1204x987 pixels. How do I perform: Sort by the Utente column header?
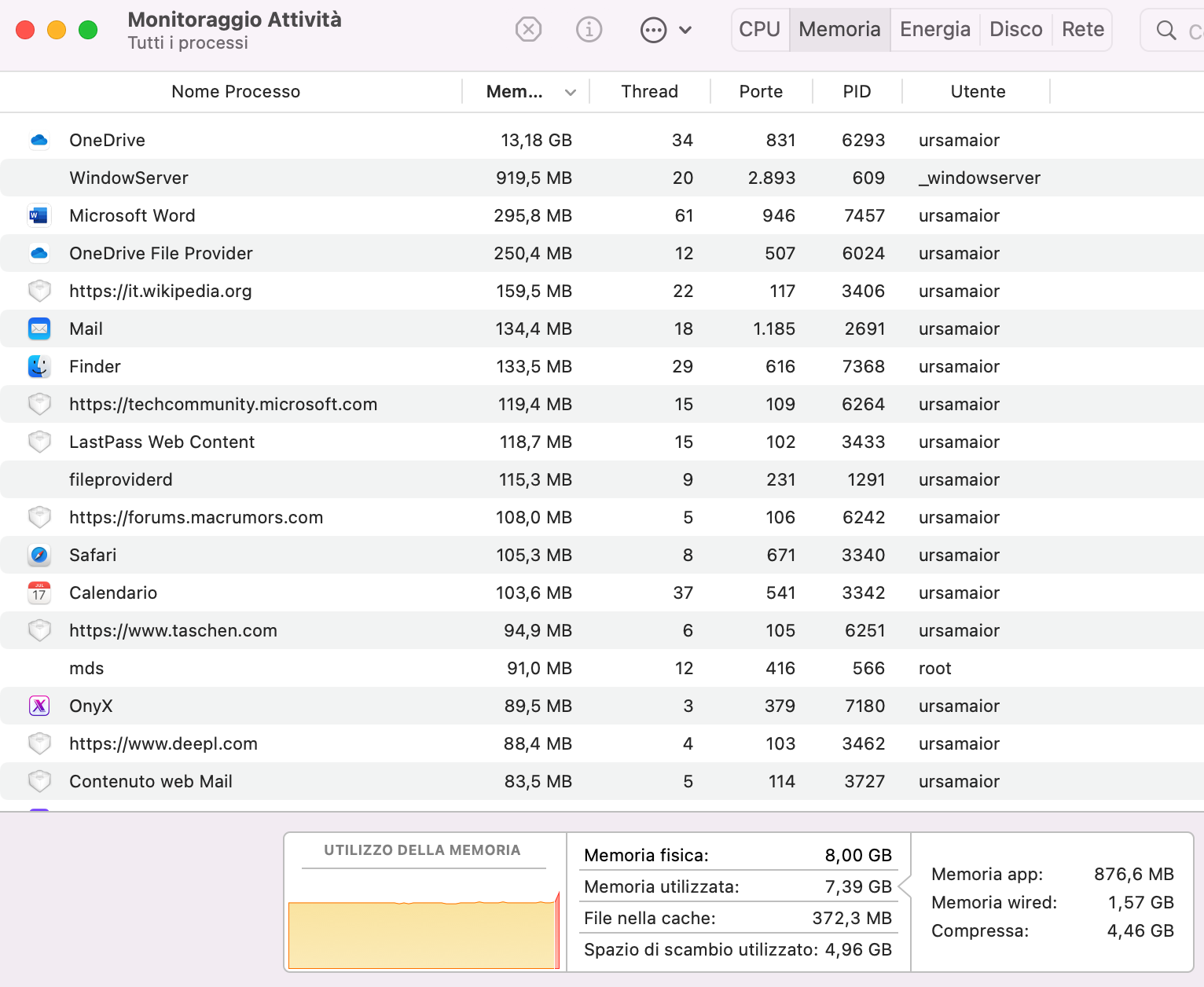tap(978, 92)
